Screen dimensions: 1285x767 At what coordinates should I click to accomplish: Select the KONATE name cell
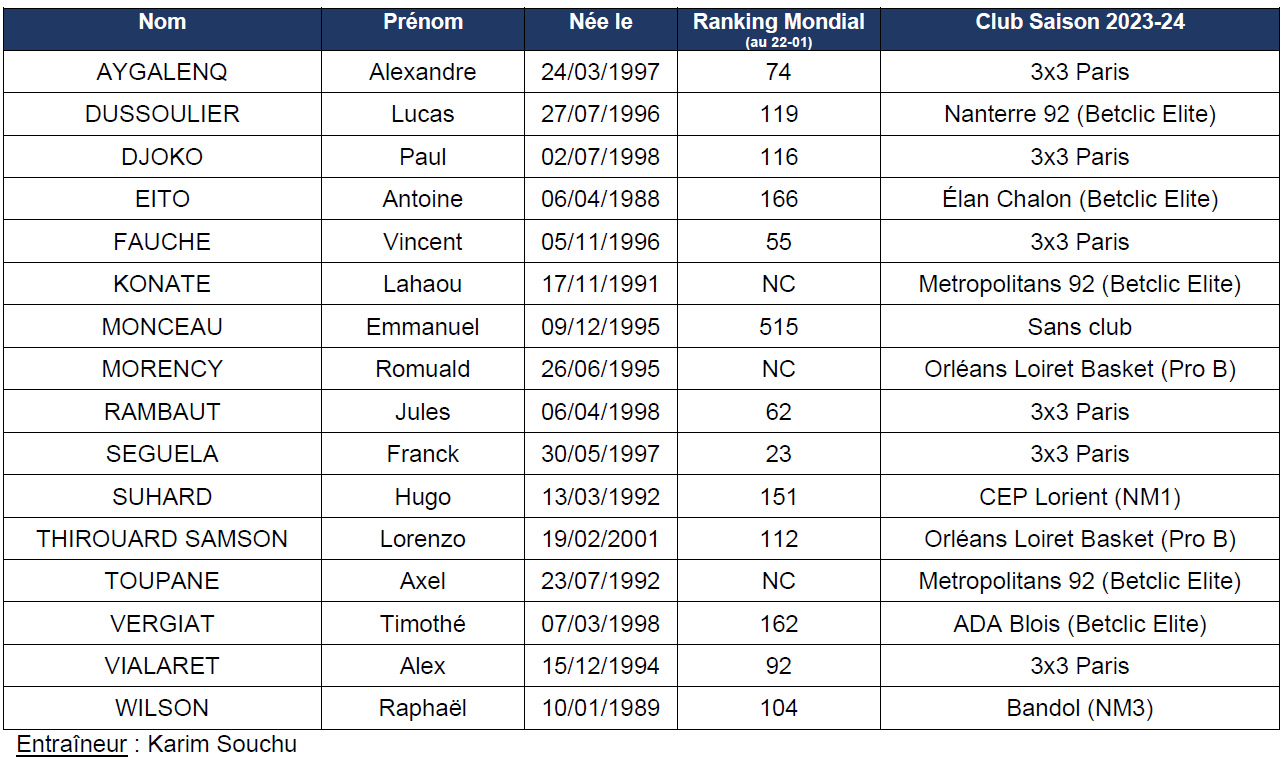(162, 284)
